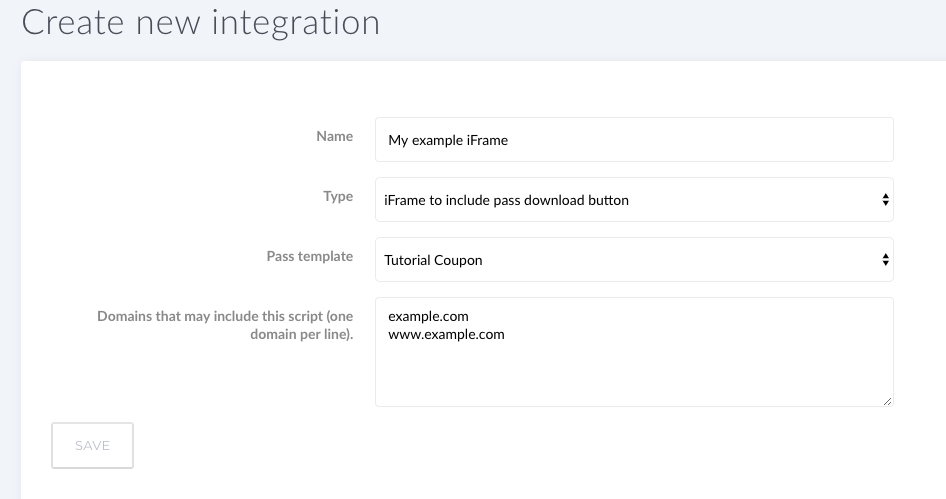Image resolution: width=946 pixels, height=499 pixels.
Task: Click the Domains textarea
Action: coord(634,352)
